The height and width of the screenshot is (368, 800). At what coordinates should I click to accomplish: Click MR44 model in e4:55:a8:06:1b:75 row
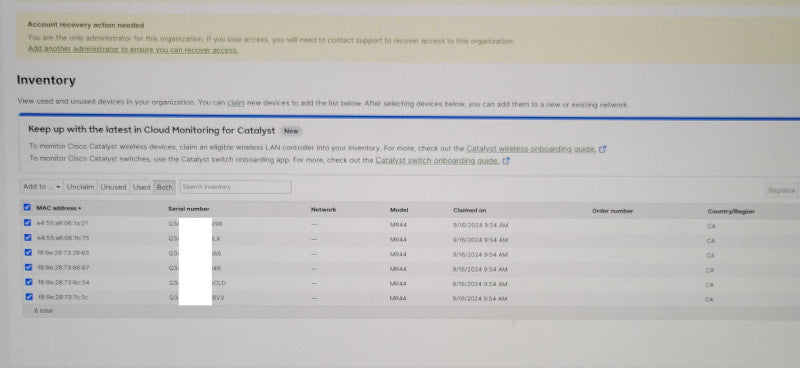point(398,239)
